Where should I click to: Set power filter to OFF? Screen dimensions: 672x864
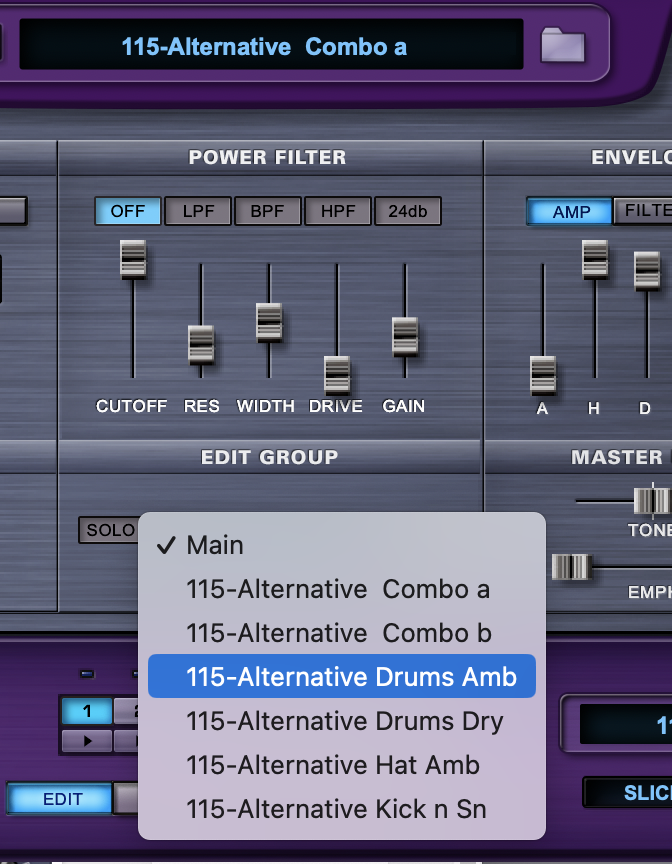click(x=128, y=211)
